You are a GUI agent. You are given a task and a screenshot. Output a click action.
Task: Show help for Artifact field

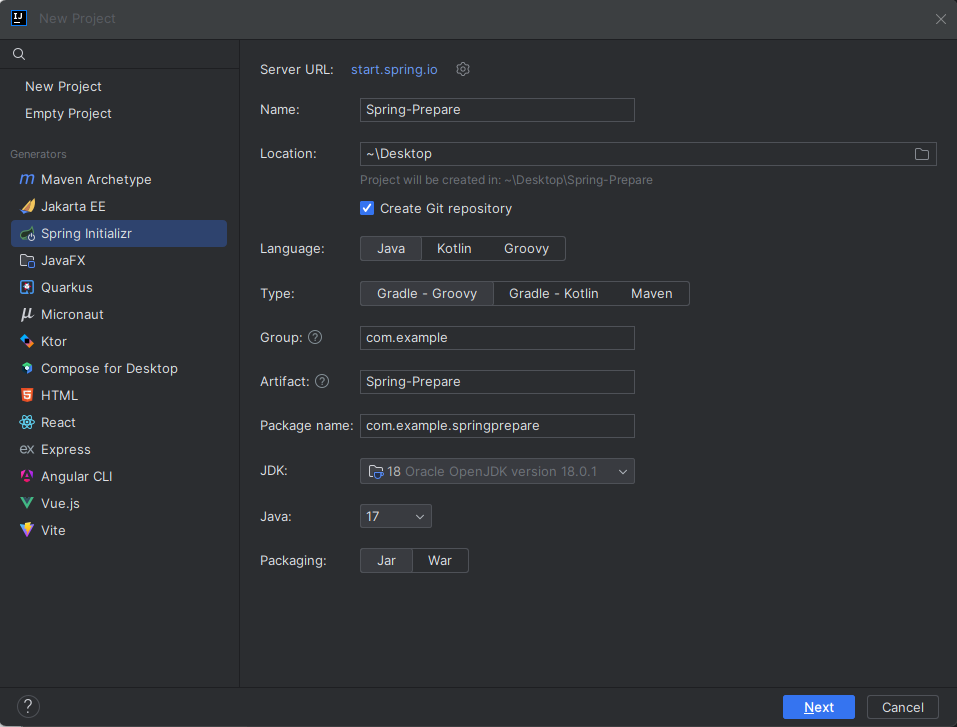pyautogui.click(x=322, y=382)
